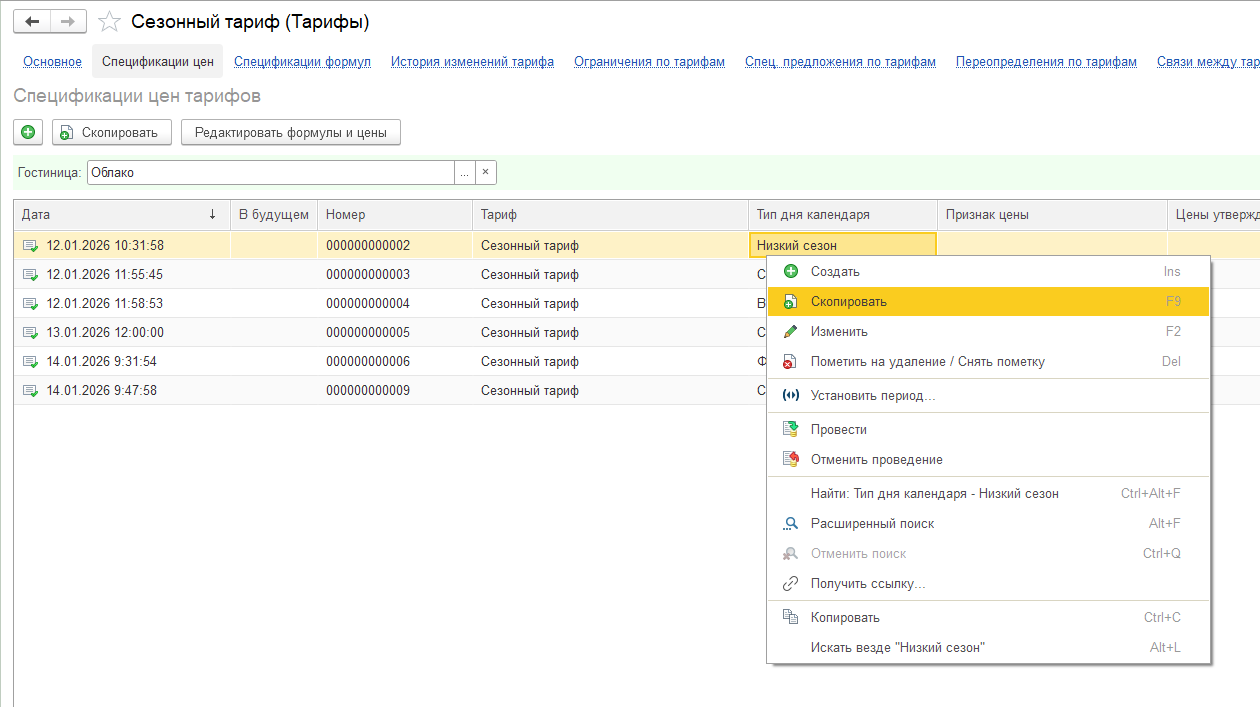This screenshot has height=707, width=1260.
Task: Click the Тип дня календаря column header
Action: [x=842, y=215]
